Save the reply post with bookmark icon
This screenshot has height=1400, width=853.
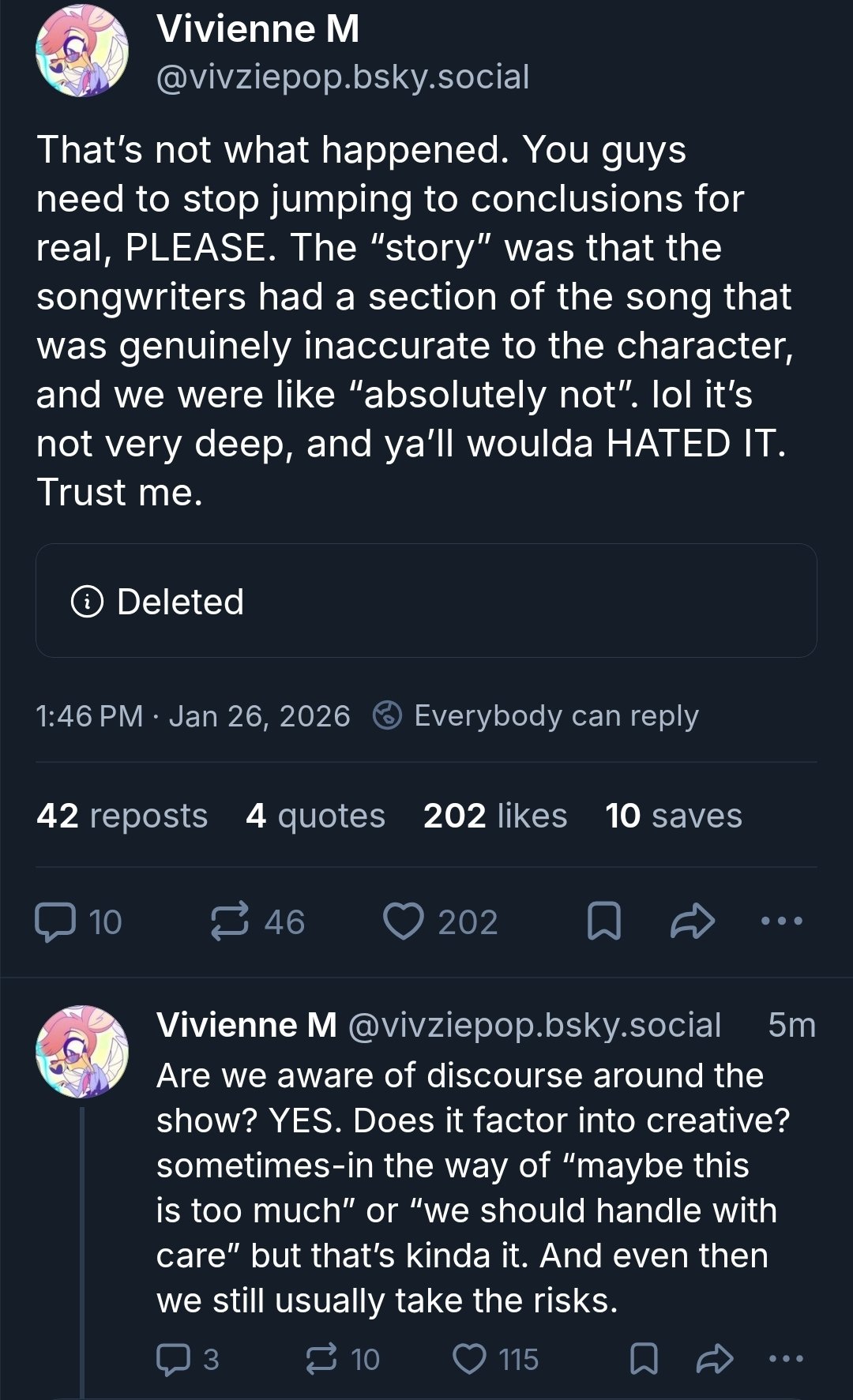[x=644, y=1359]
